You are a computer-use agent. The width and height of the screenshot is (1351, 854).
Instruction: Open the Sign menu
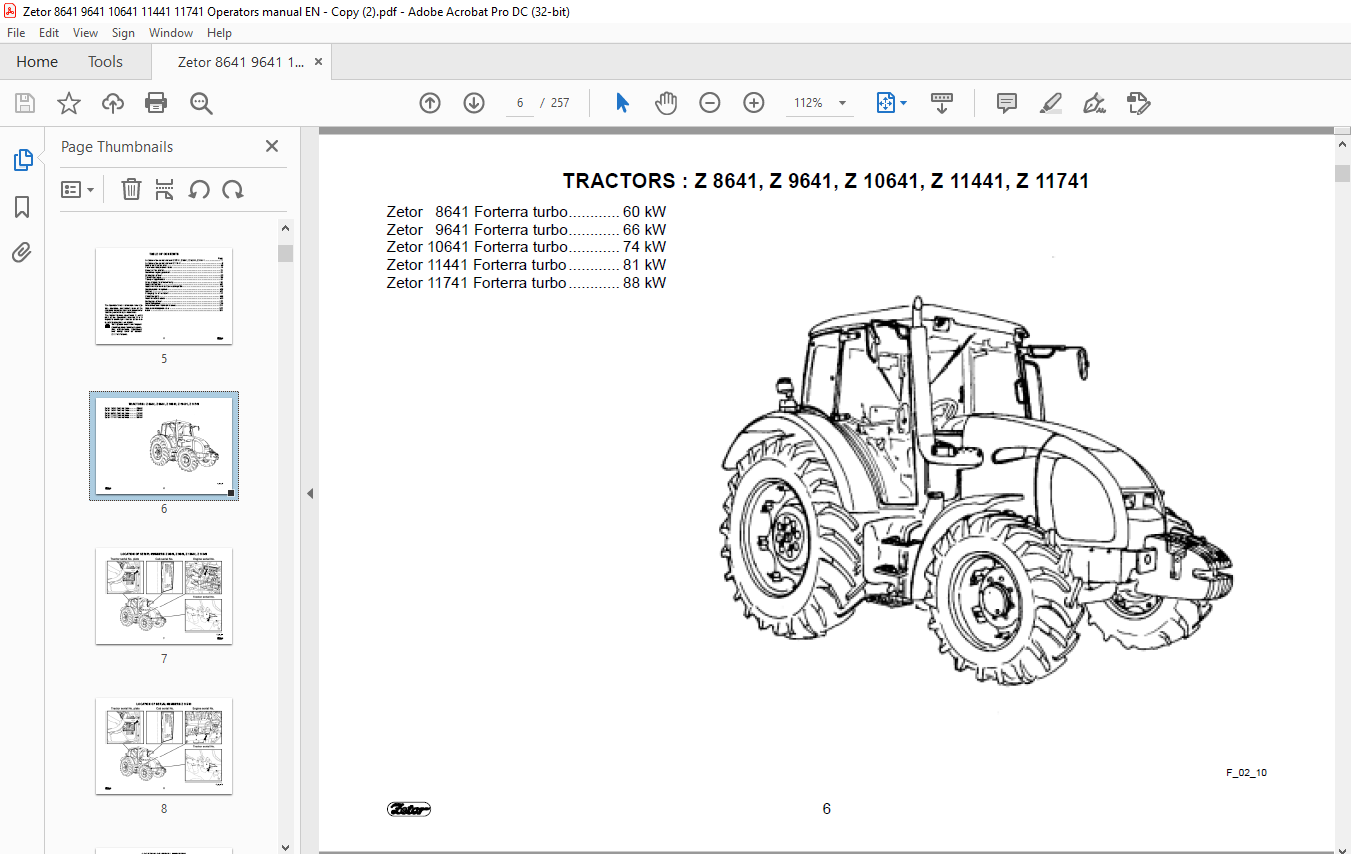tap(123, 33)
